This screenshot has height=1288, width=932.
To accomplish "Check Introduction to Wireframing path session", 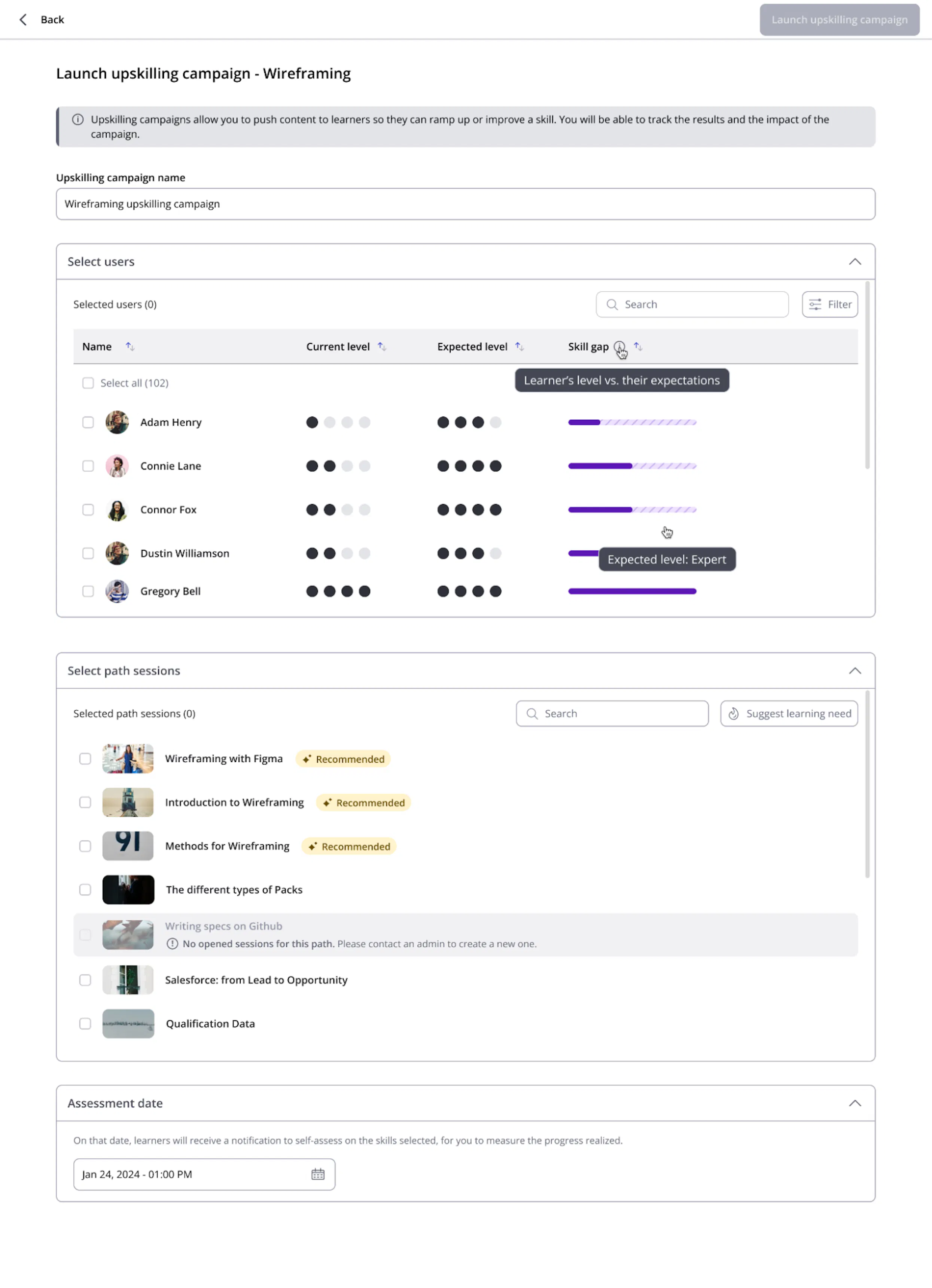I will (x=85, y=802).
